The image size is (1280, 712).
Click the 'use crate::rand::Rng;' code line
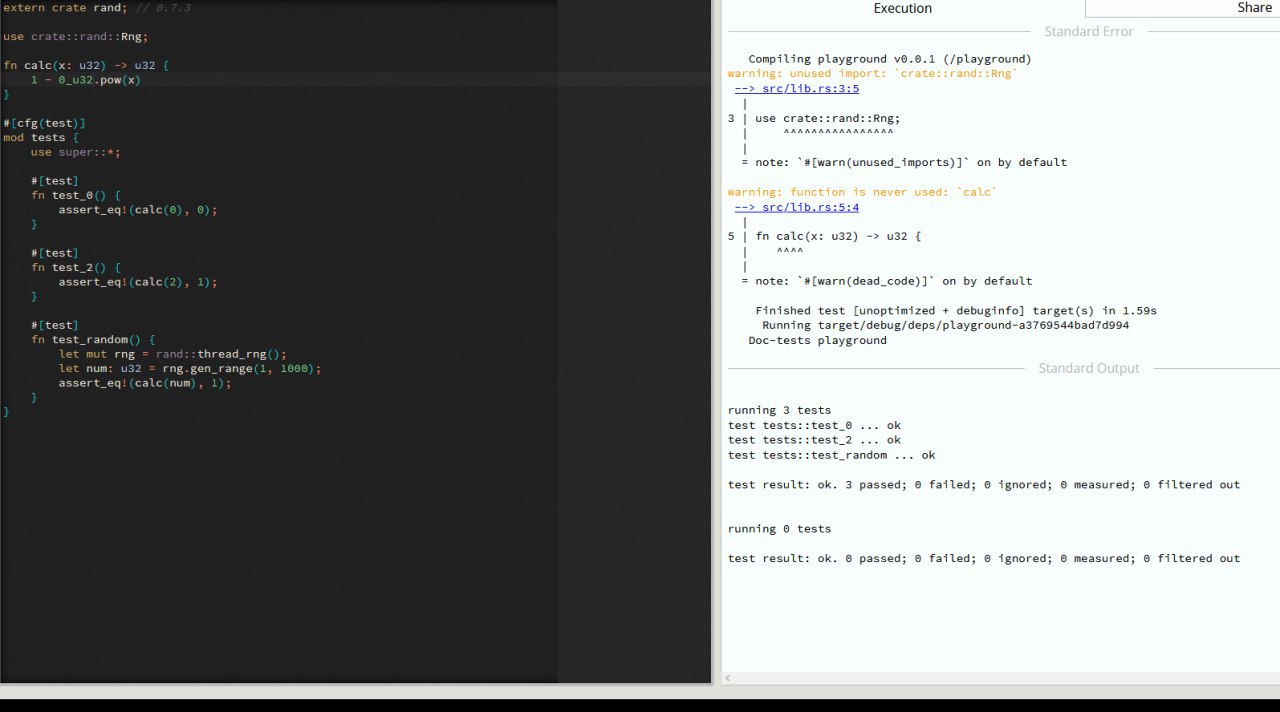pos(76,36)
